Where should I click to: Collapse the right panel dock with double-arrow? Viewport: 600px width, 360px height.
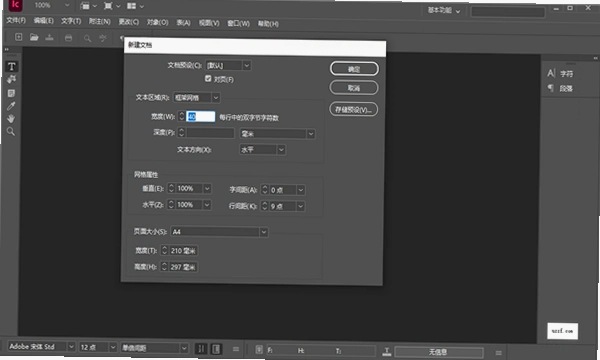[595, 58]
